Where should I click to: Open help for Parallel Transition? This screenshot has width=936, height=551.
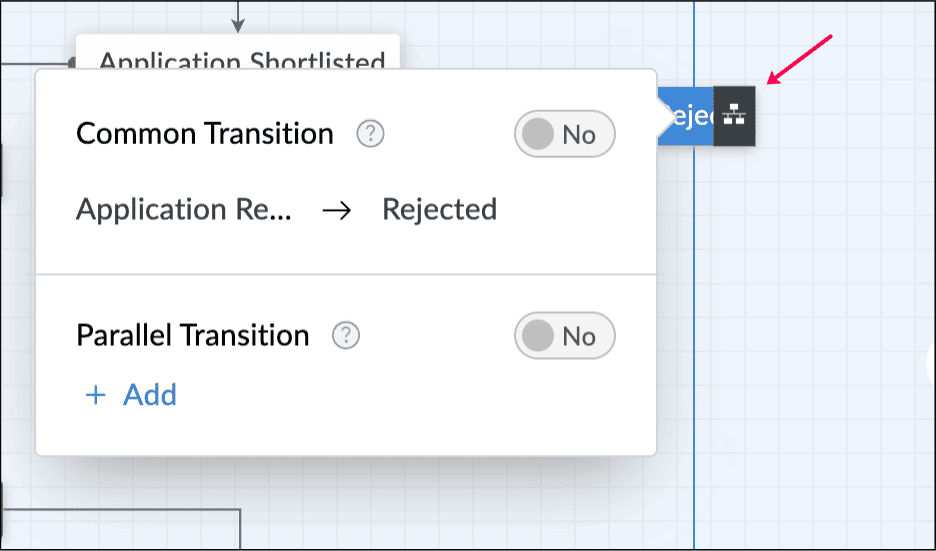[346, 336]
